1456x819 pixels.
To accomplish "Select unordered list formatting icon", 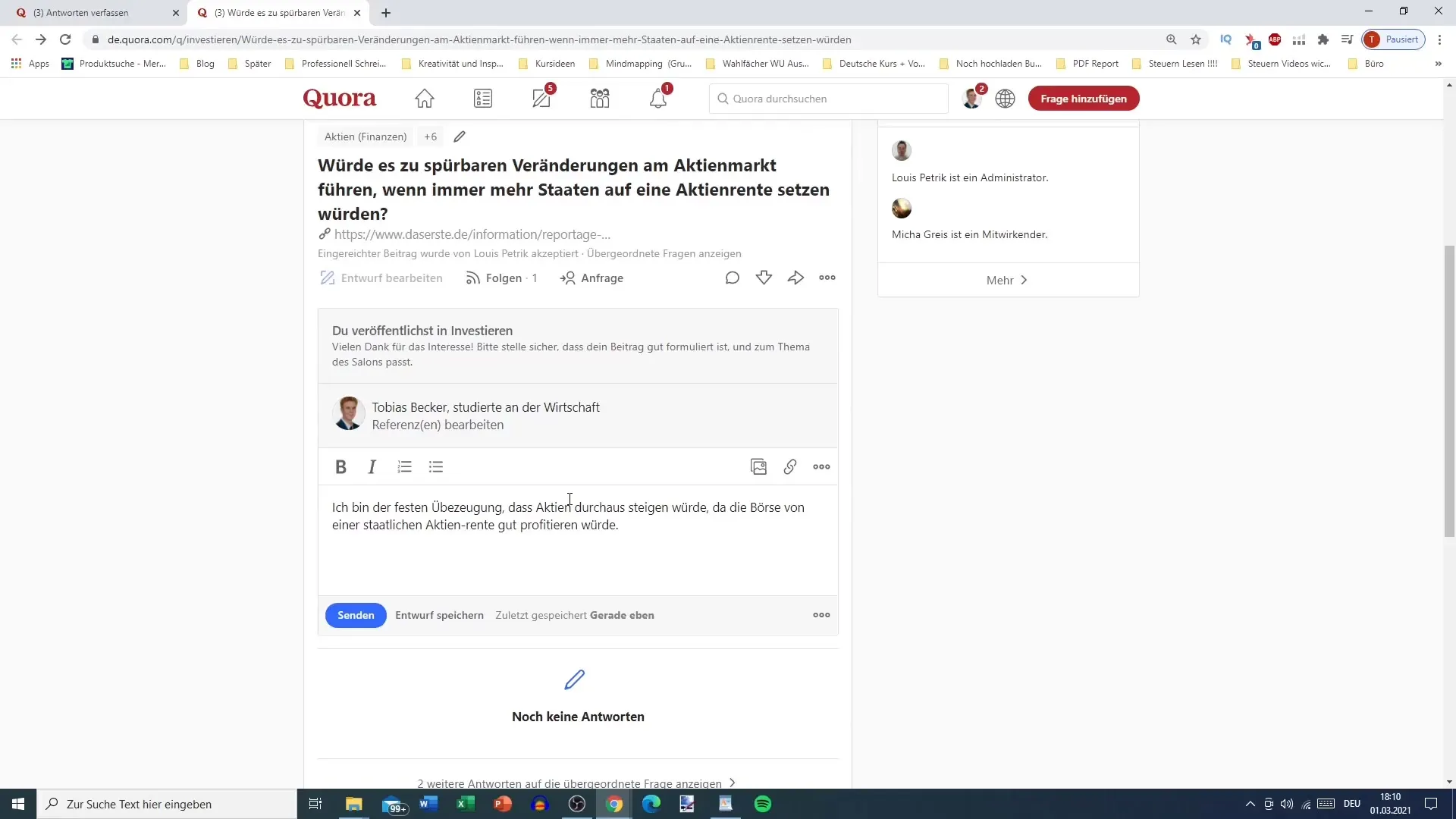I will coord(436,467).
